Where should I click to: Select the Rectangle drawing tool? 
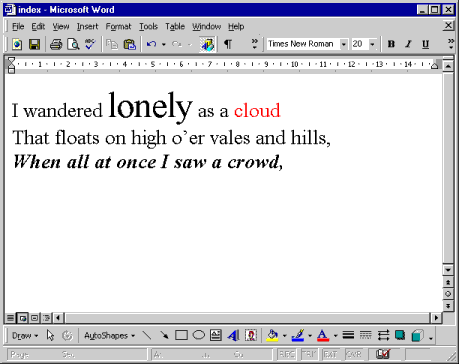[x=181, y=335]
